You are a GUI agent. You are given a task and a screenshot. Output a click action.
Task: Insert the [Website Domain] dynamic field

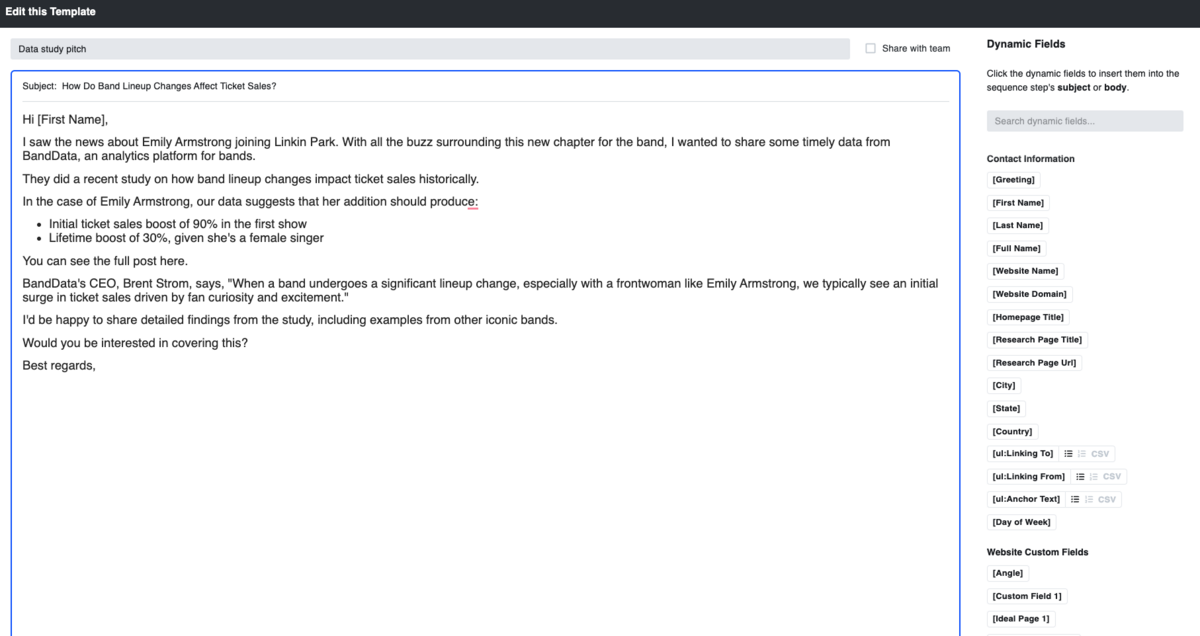point(1029,294)
